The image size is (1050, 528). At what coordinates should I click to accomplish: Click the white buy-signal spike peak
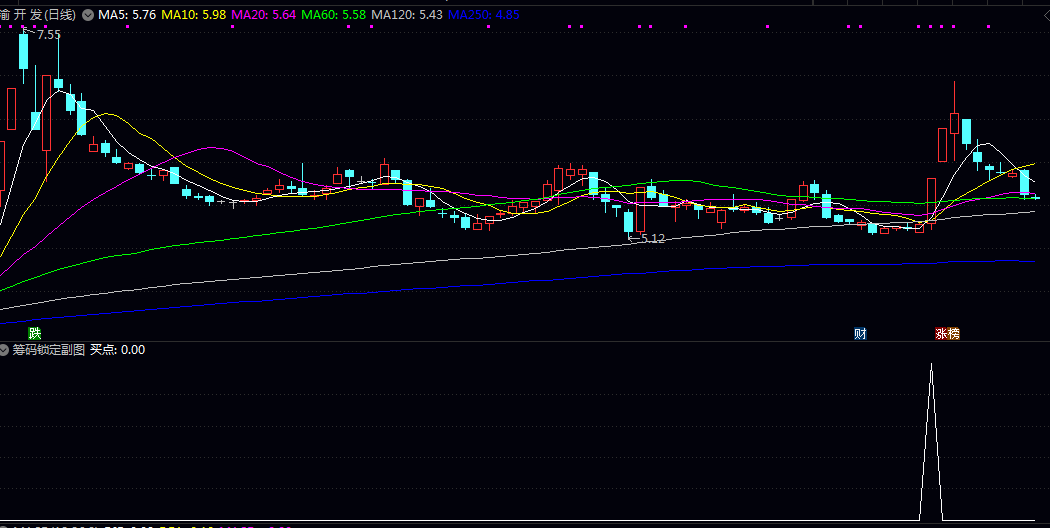click(932, 366)
